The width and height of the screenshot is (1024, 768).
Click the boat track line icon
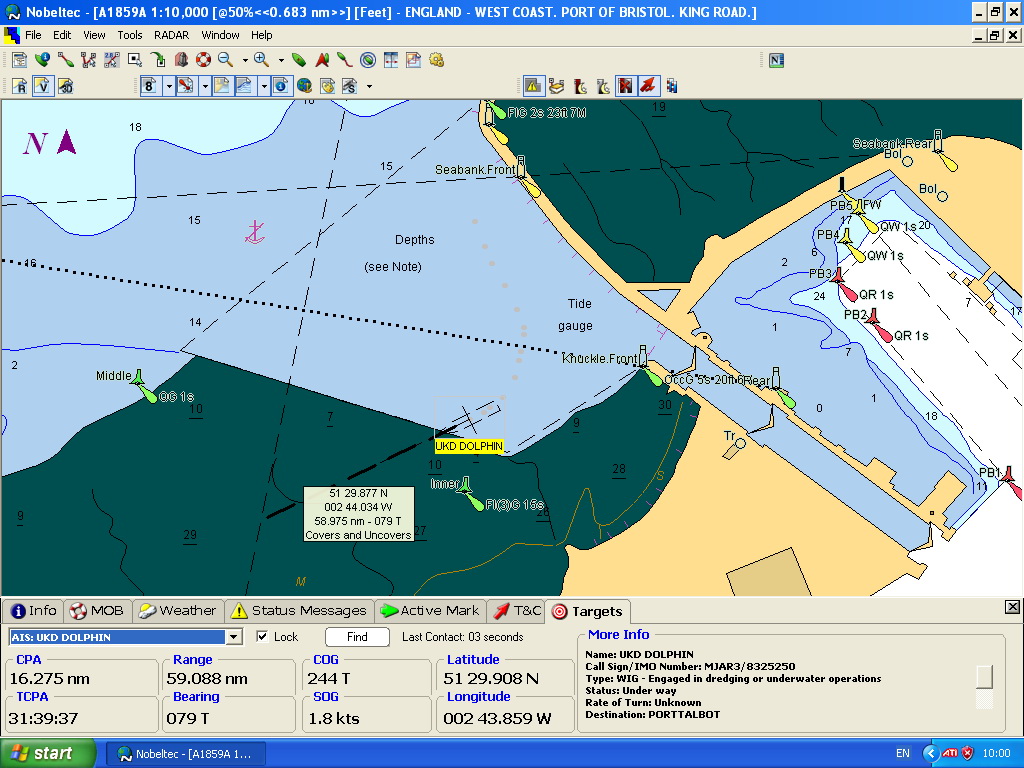tap(345, 60)
